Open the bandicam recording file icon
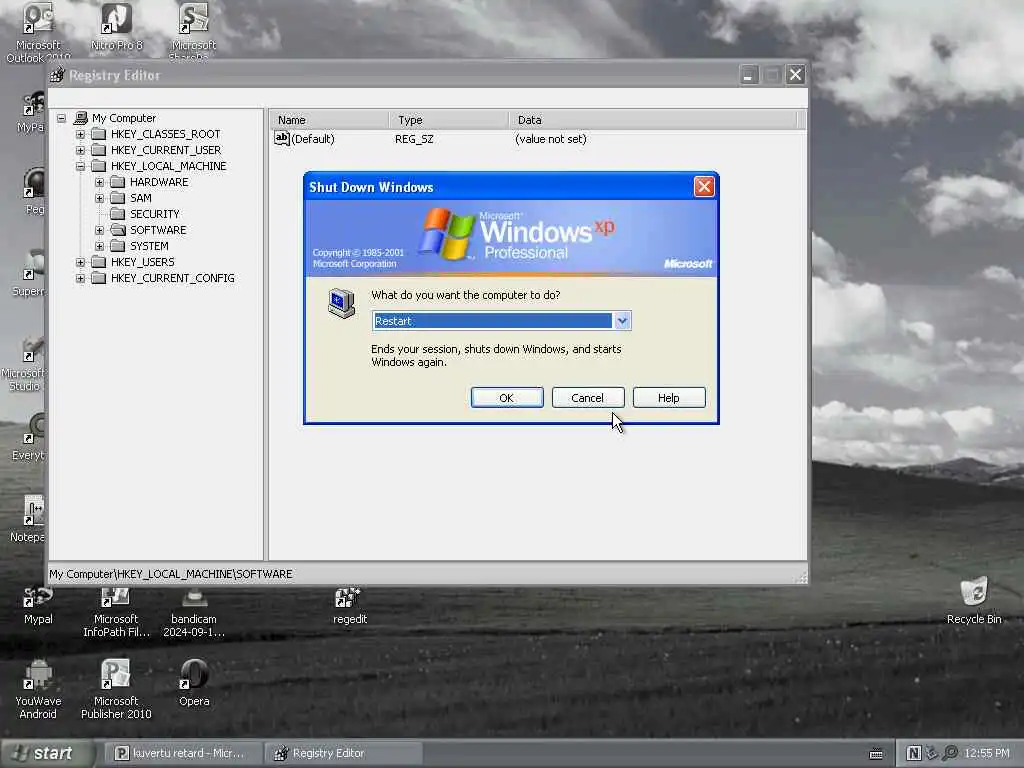1024x768 pixels. tap(194, 613)
